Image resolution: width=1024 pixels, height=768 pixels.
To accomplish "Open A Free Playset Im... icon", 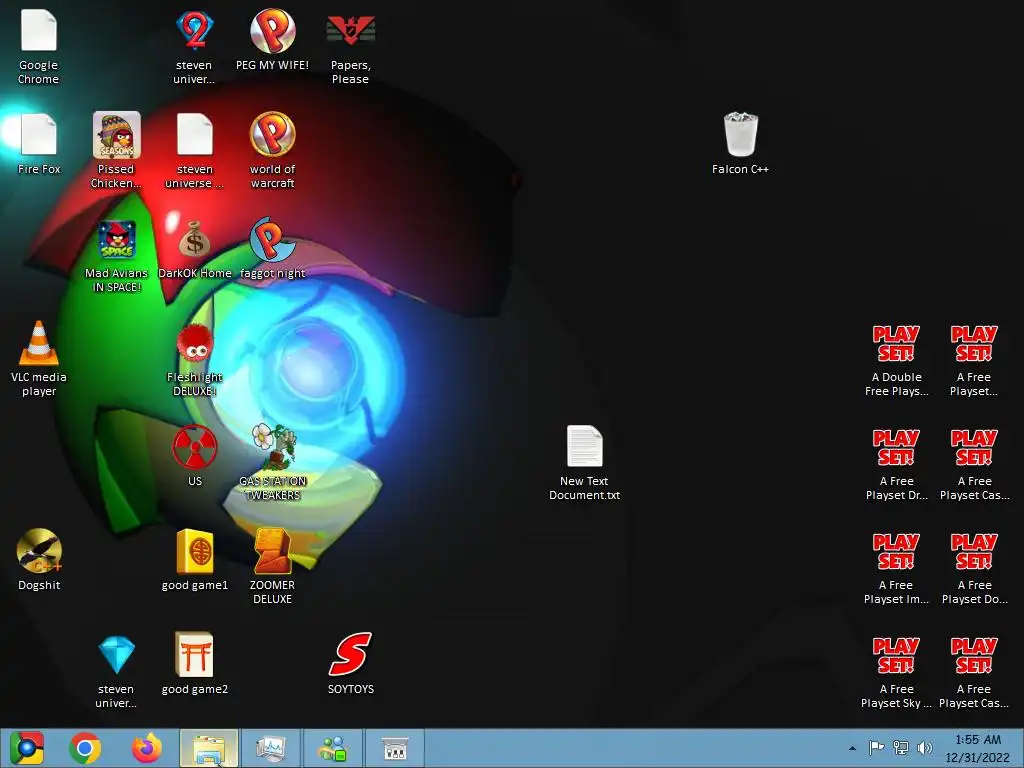I will tap(896, 551).
